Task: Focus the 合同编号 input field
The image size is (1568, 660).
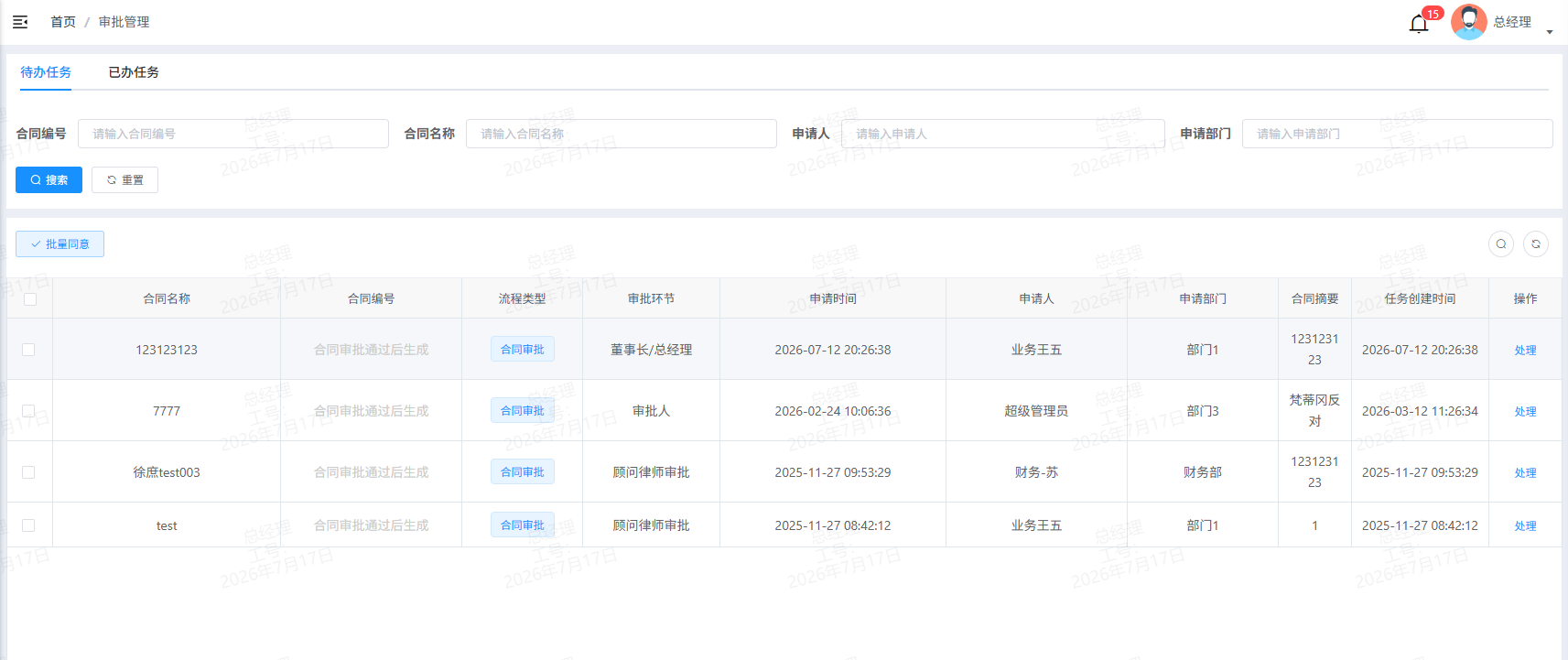Action: click(233, 134)
